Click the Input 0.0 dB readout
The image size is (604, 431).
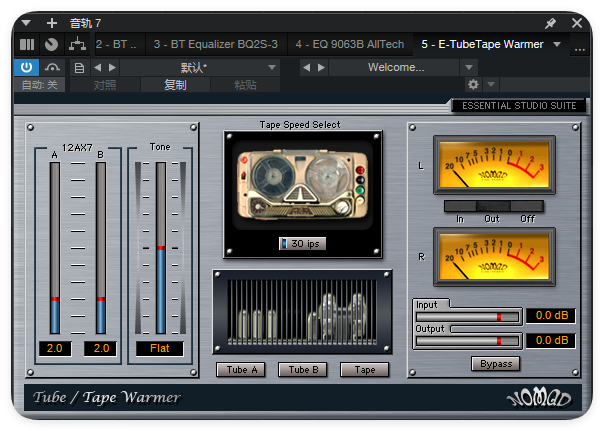tap(551, 315)
